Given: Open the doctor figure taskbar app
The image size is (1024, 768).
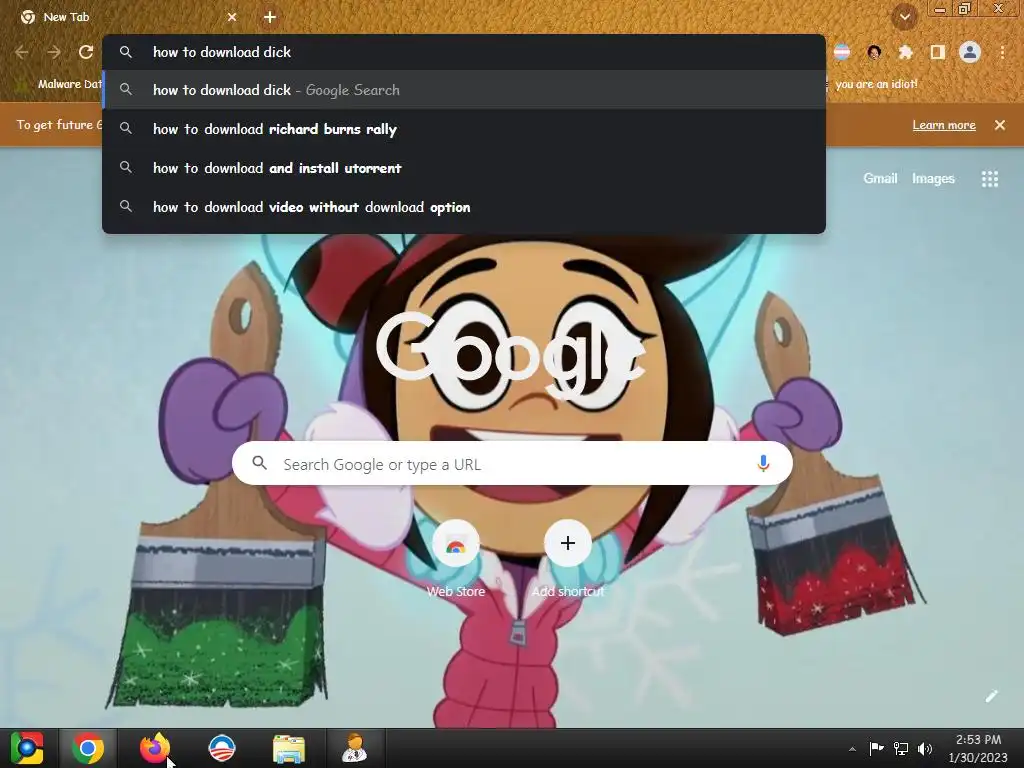Looking at the screenshot, I should pos(355,748).
